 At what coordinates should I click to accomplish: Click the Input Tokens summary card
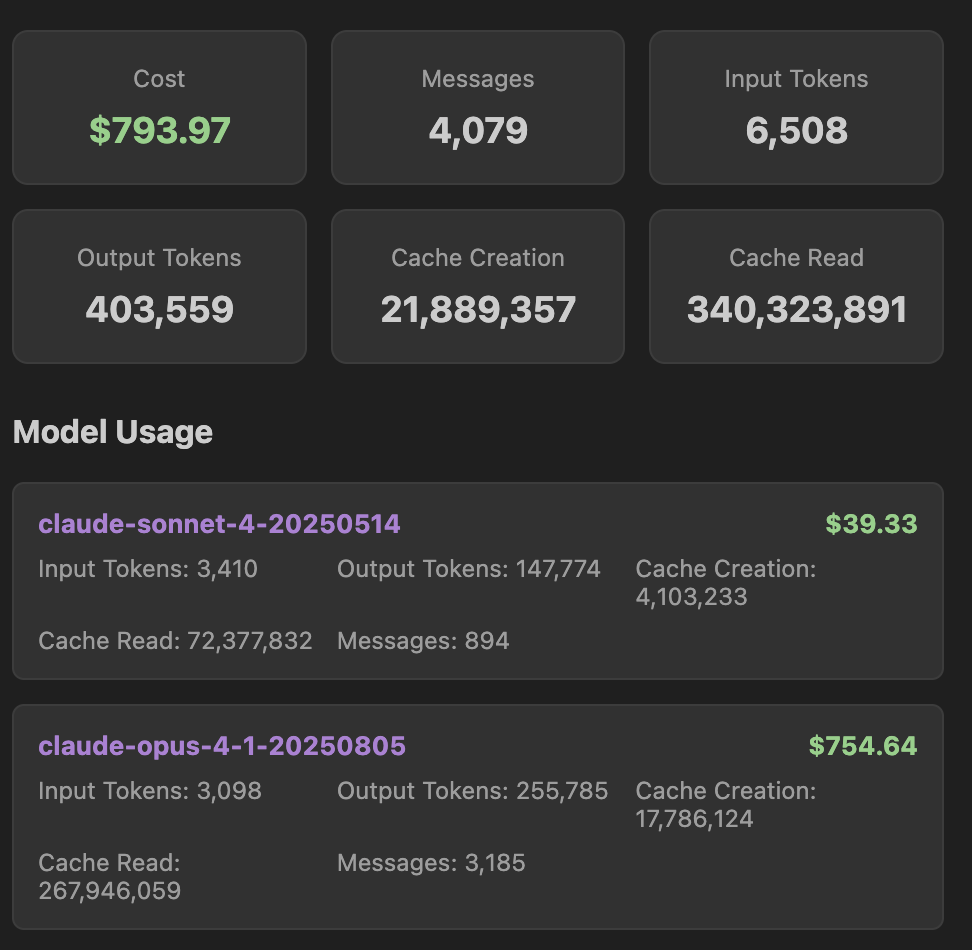click(796, 107)
